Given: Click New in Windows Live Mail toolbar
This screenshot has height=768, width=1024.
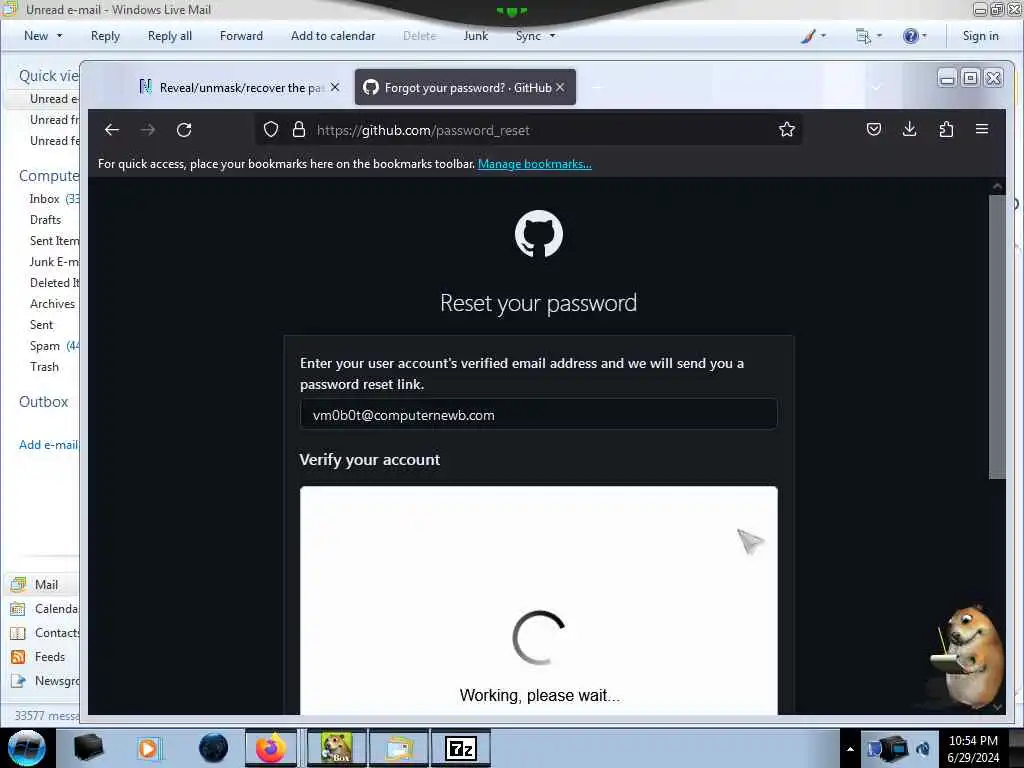Looking at the screenshot, I should pos(36,36).
